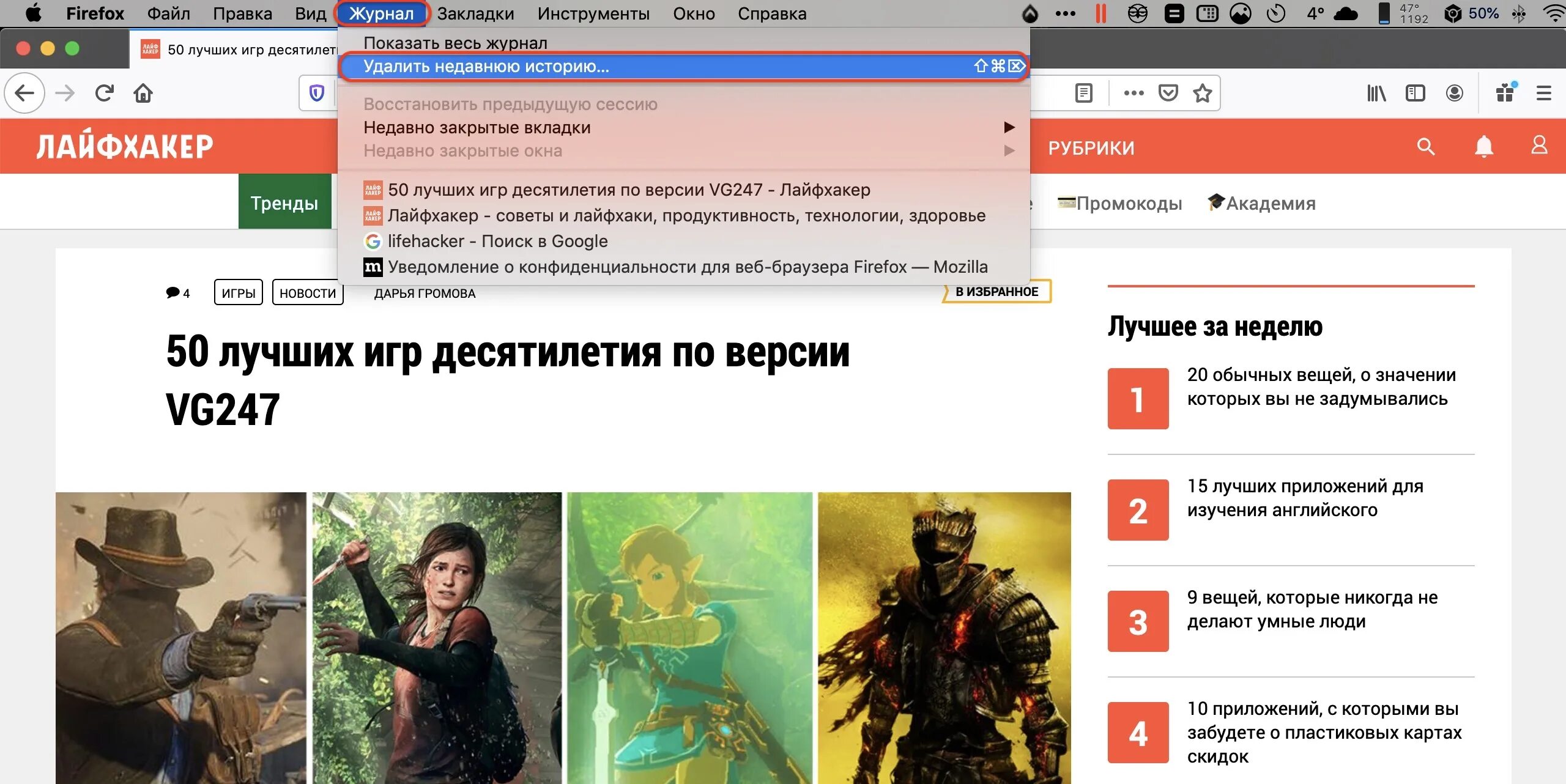This screenshot has width=1566, height=784.
Task: Toggle Reader View icon in address bar
Action: click(1083, 93)
